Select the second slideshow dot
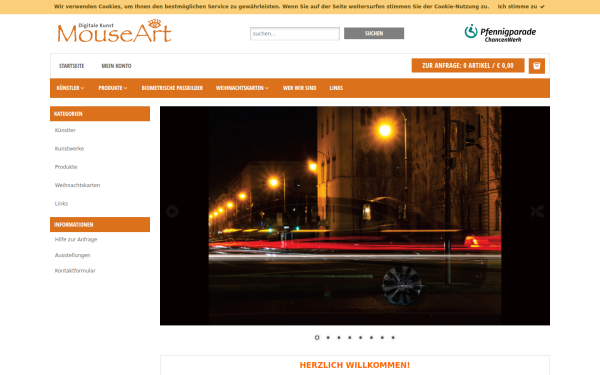600x375 pixels. pyautogui.click(x=328, y=338)
